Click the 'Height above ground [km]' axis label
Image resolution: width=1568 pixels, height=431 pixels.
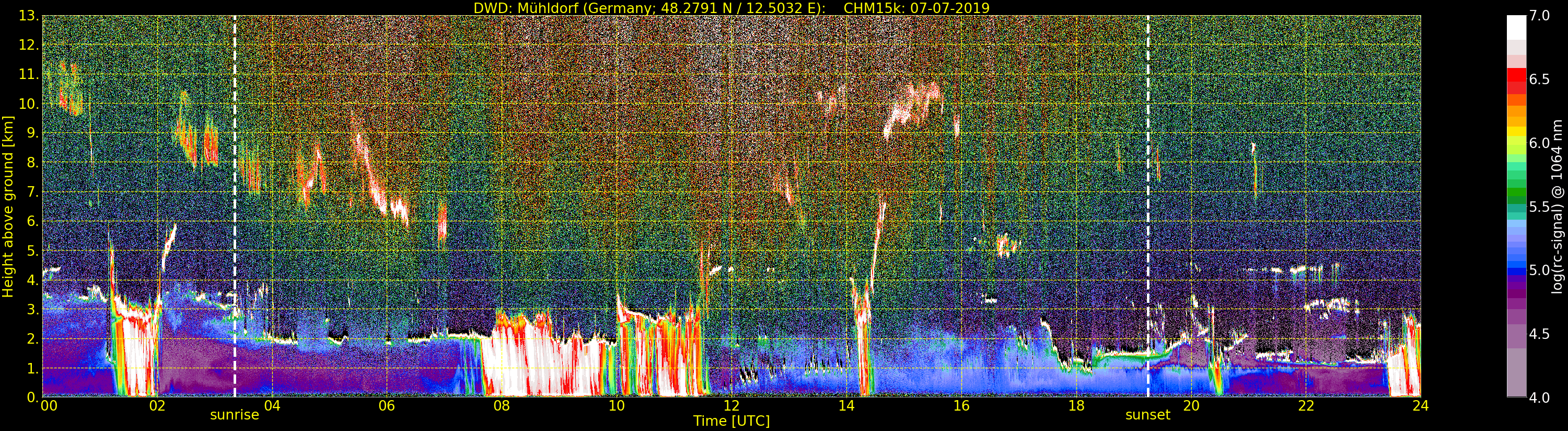[8, 206]
